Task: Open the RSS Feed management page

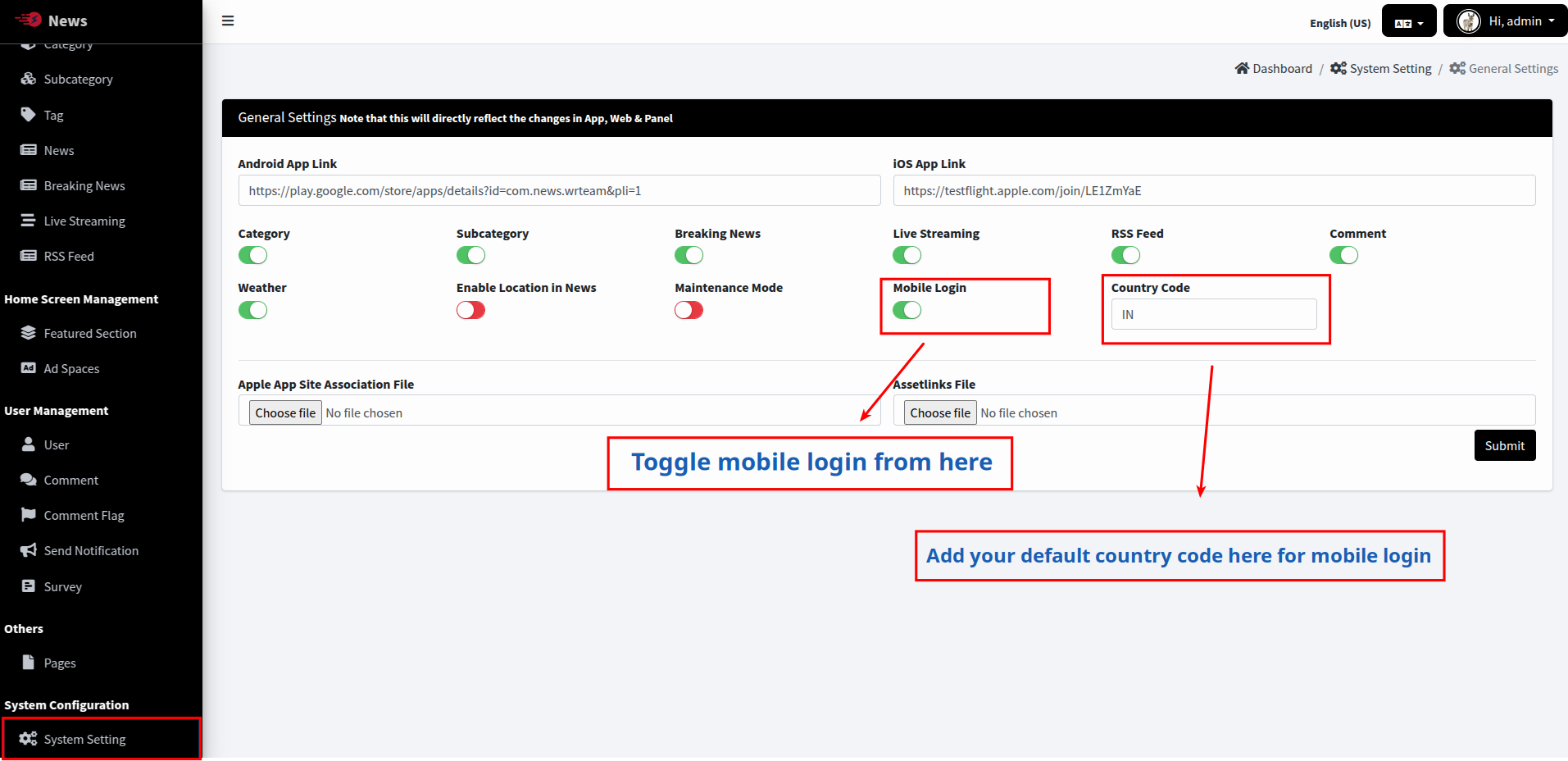Action: (x=69, y=256)
